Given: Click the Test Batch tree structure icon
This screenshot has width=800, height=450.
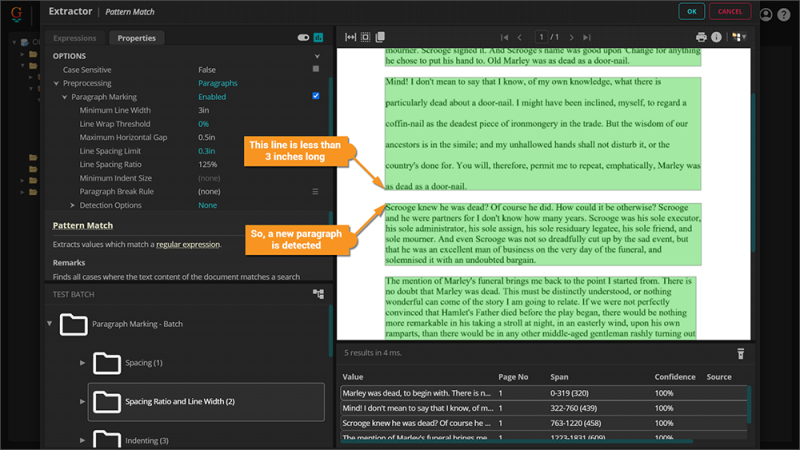Looking at the screenshot, I should (318, 294).
